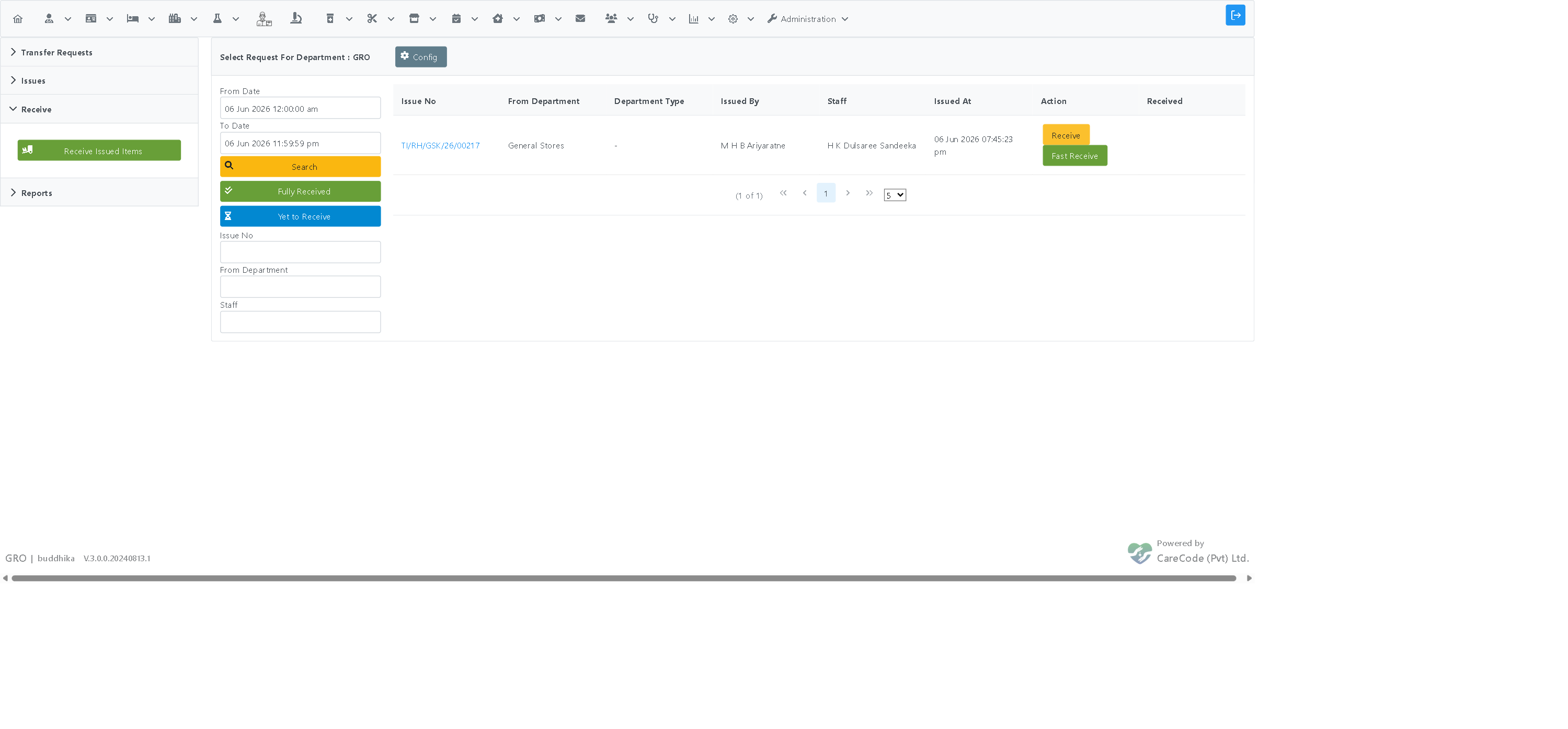Go to last page of results

click(x=869, y=193)
